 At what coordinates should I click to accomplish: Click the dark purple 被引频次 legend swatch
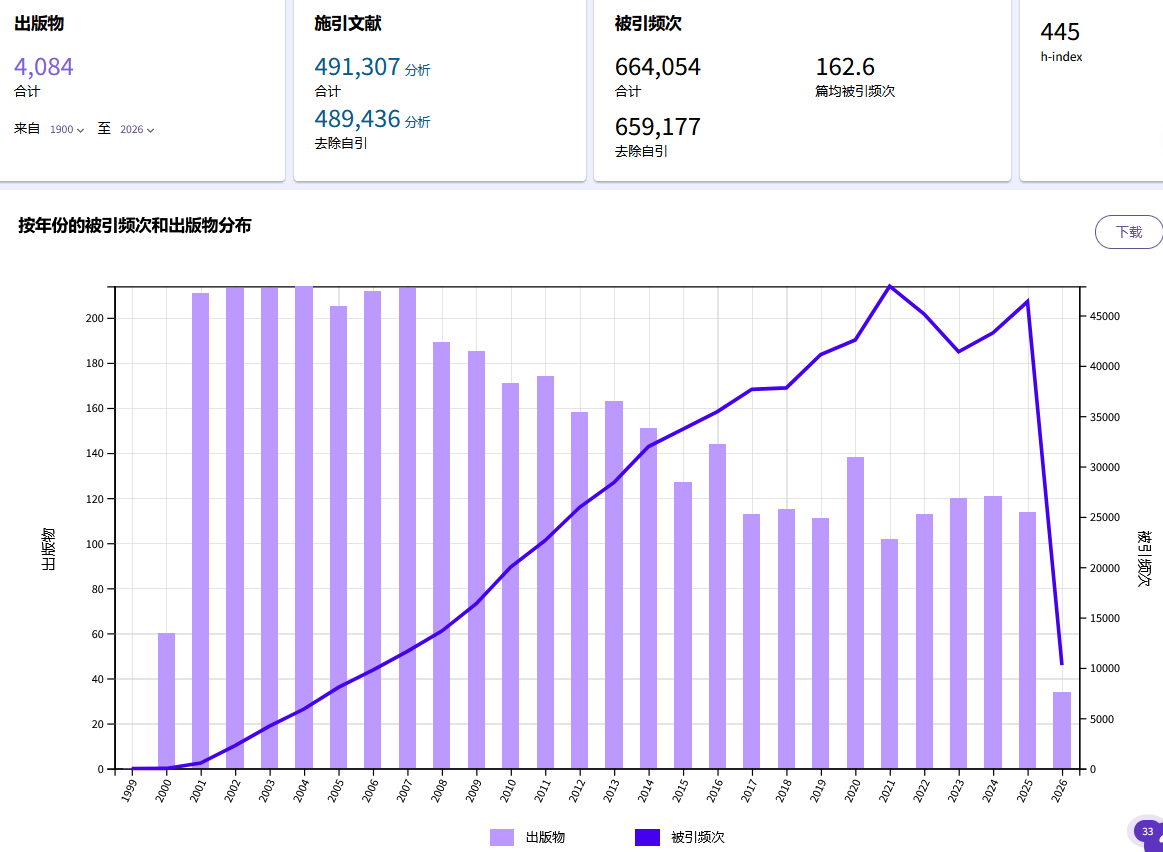(x=647, y=837)
